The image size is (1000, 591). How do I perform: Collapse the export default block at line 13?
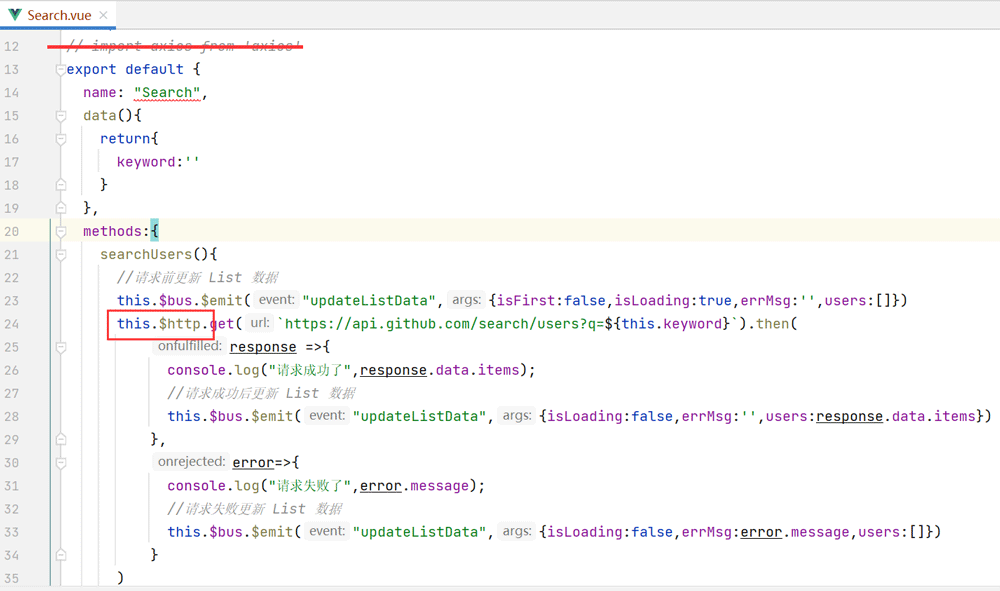[x=61, y=69]
